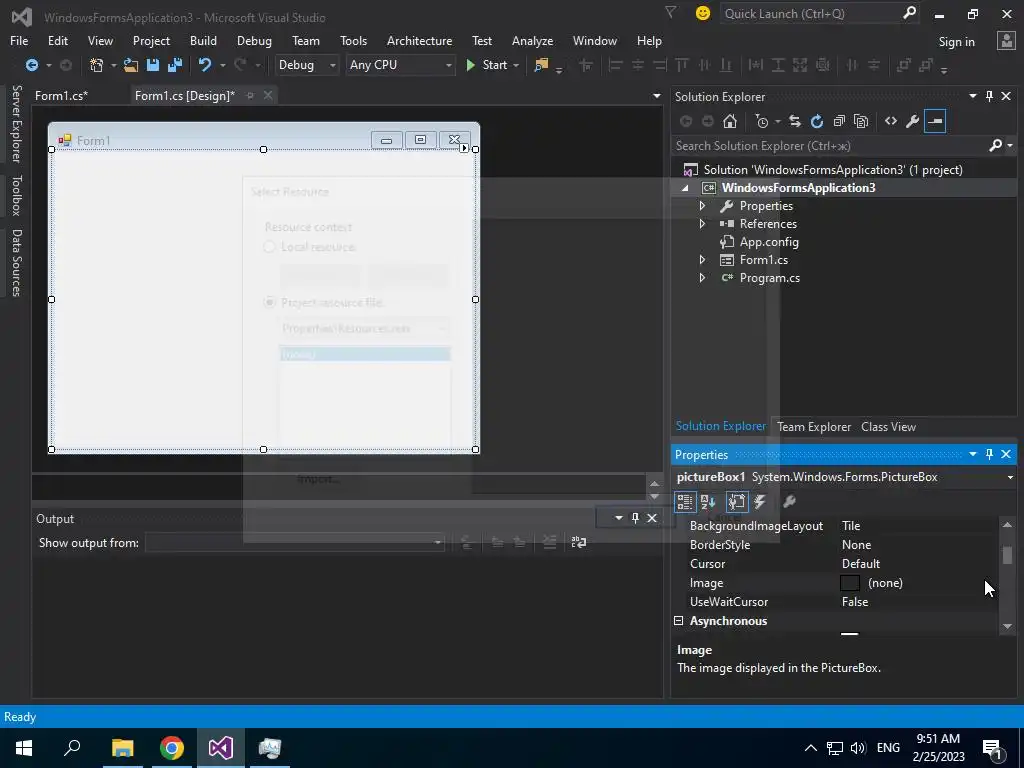Click the Image property color preview swatch
This screenshot has width=1024, height=768.
click(x=850, y=583)
